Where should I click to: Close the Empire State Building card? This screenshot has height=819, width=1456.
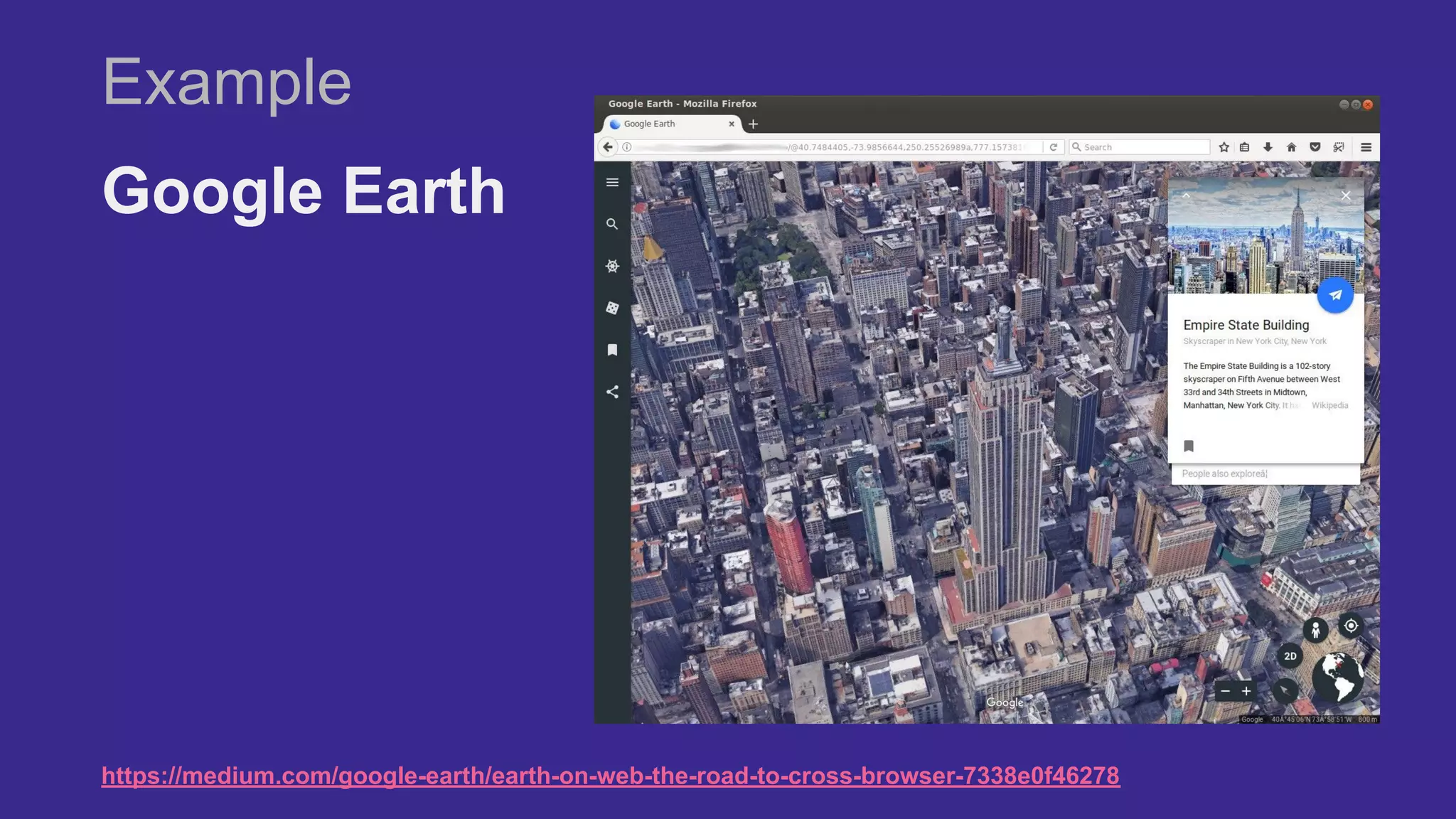[1345, 196]
